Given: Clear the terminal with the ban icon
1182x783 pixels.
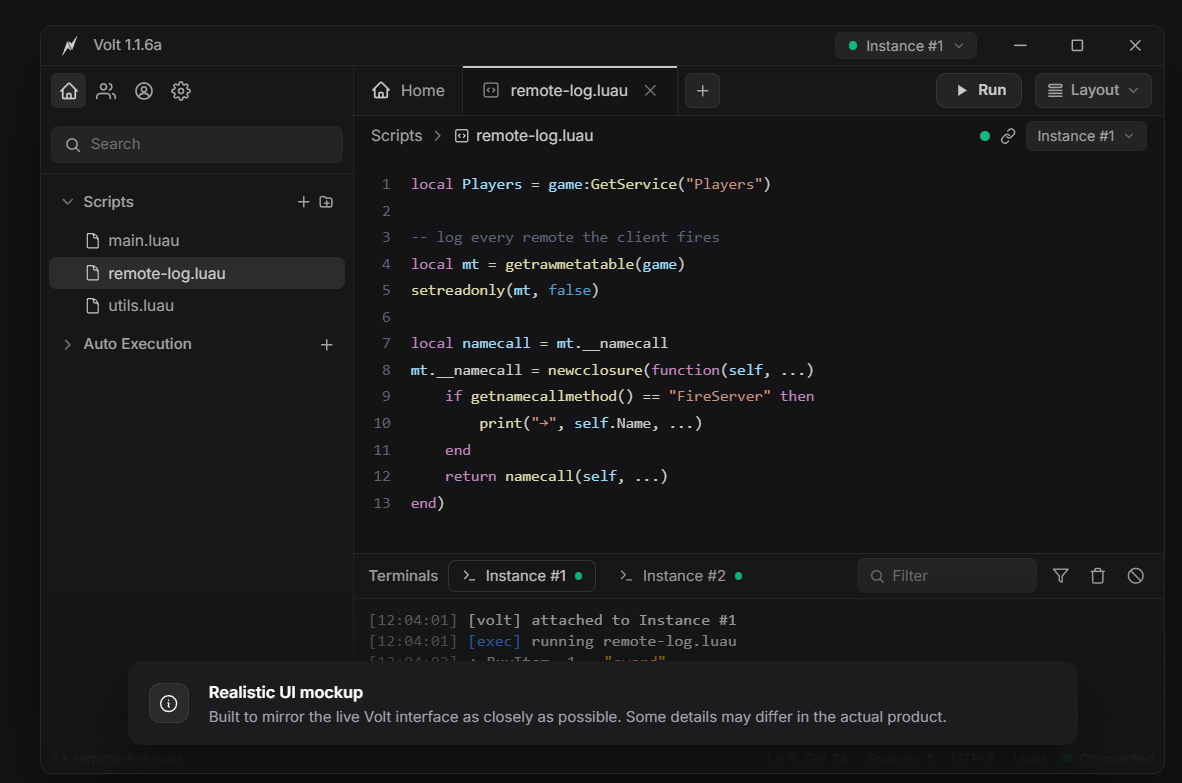Looking at the screenshot, I should tap(1136, 576).
